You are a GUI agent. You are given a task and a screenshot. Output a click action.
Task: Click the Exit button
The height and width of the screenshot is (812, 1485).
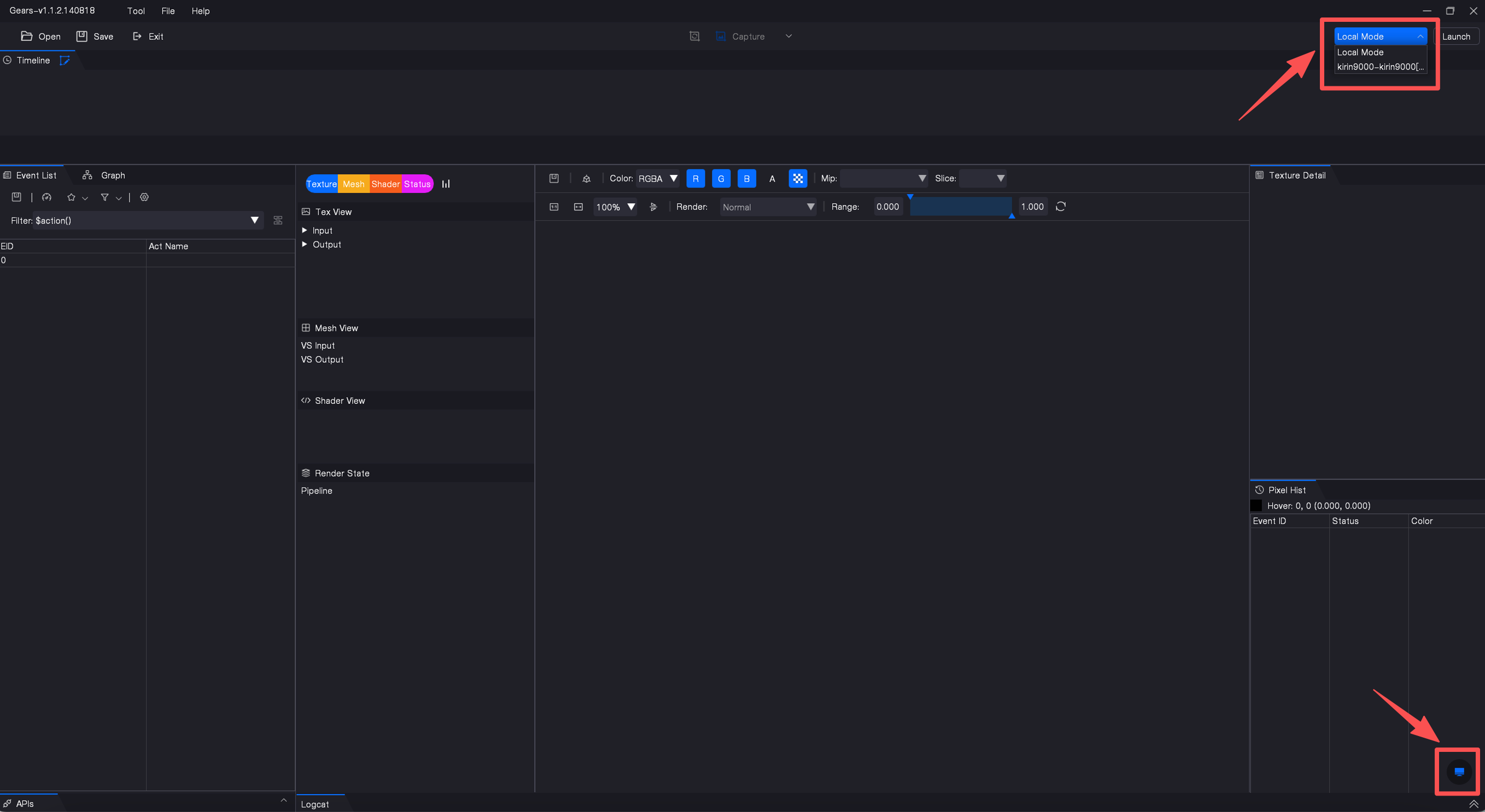(x=148, y=36)
